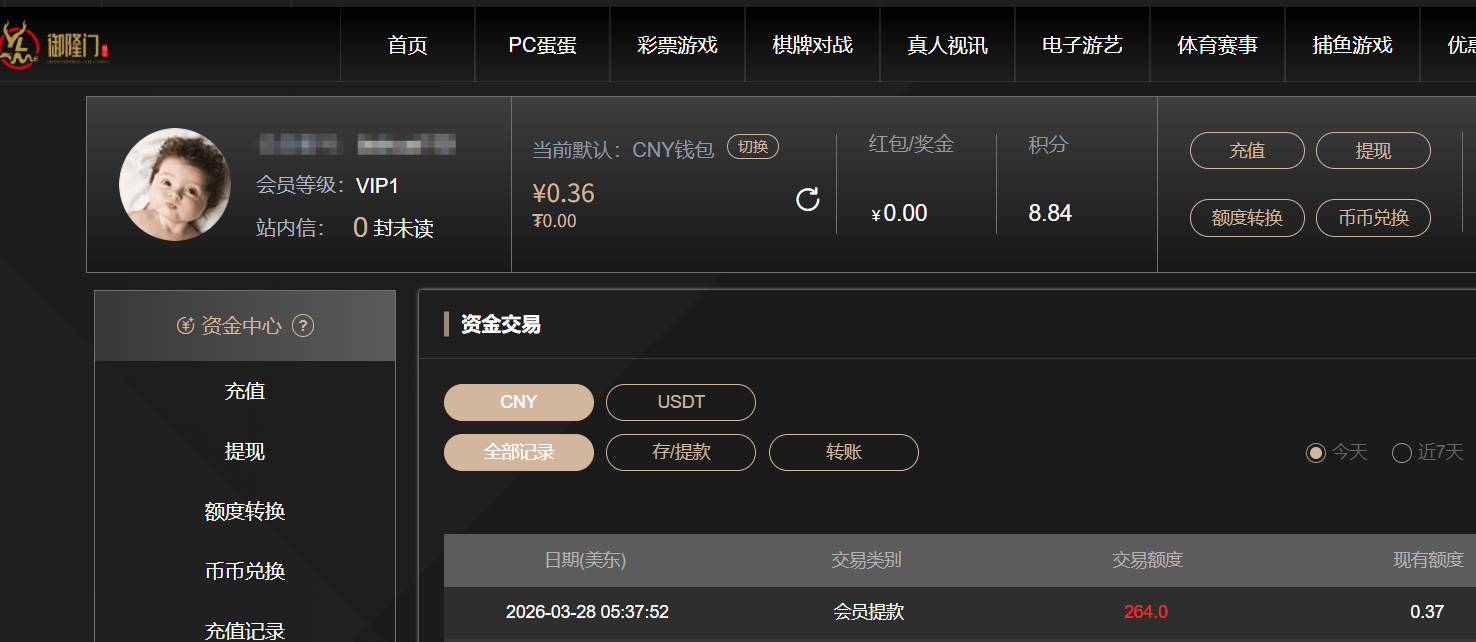This screenshot has height=642, width=1476.
Task: Select the 近7天 radio button
Action: [1402, 453]
